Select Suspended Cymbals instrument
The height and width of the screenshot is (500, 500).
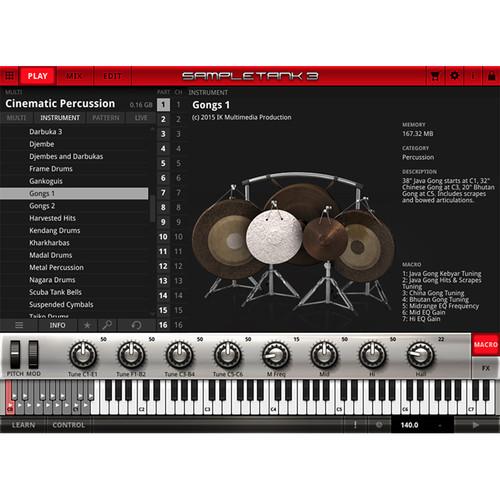74,304
